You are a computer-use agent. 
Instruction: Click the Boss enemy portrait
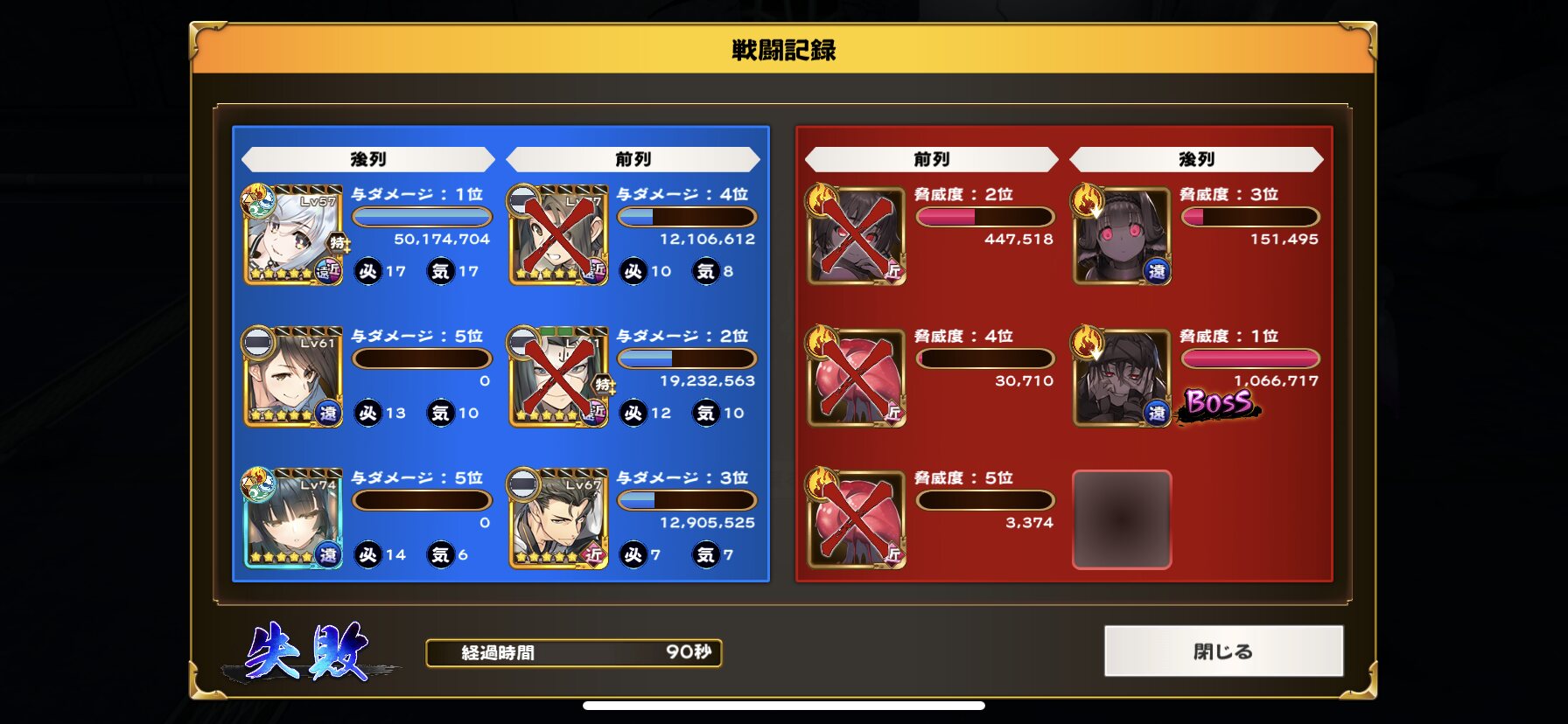[1122, 377]
